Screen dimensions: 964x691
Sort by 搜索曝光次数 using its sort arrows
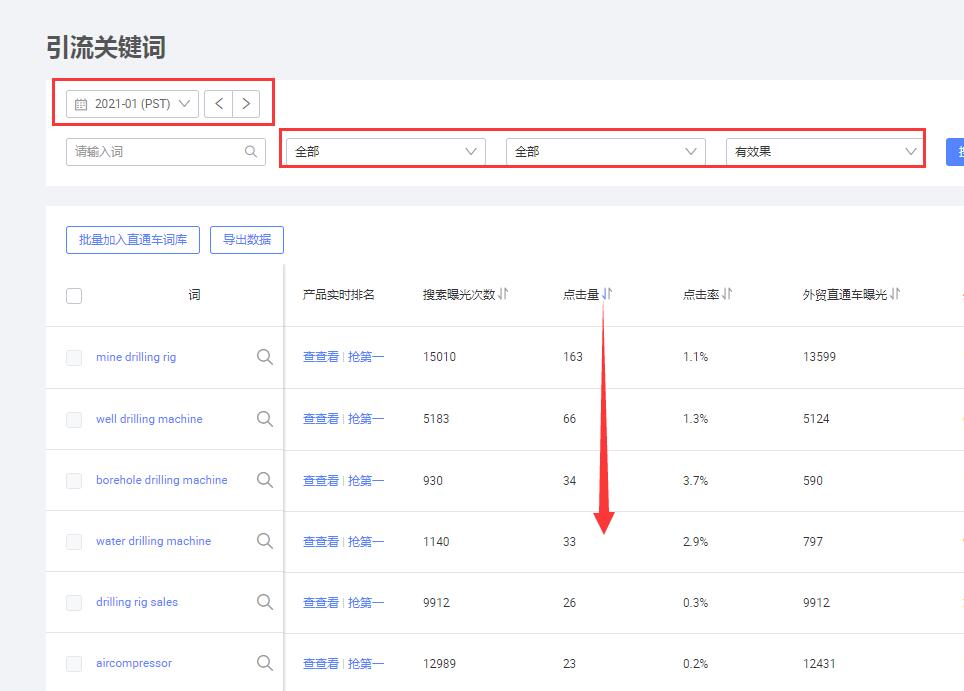pyautogui.click(x=503, y=294)
